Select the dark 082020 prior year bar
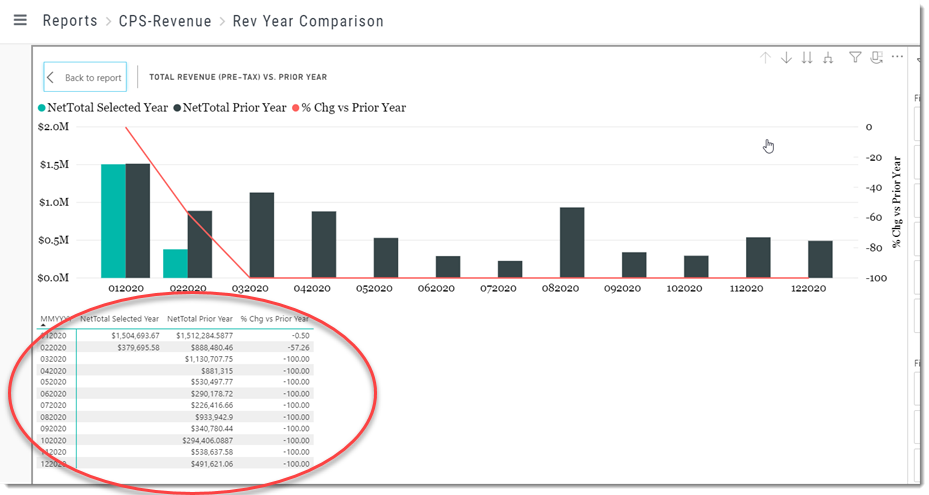Viewport: 929px width, 495px height. pyautogui.click(x=572, y=242)
